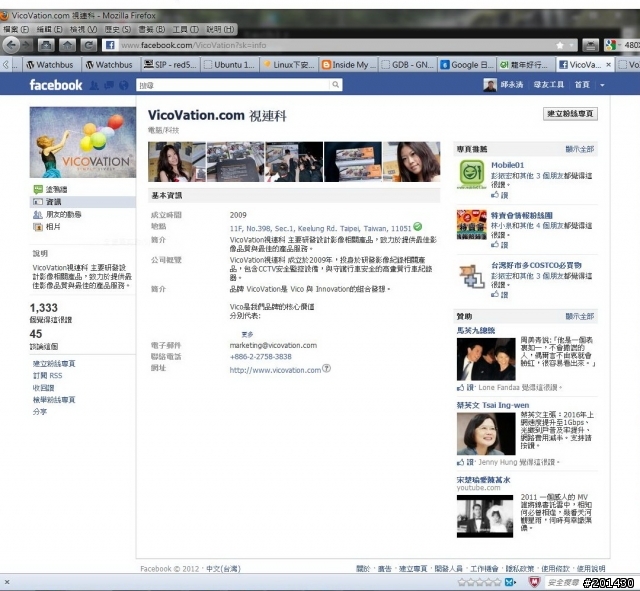Click the star rating icons in status bar

pos(481,582)
